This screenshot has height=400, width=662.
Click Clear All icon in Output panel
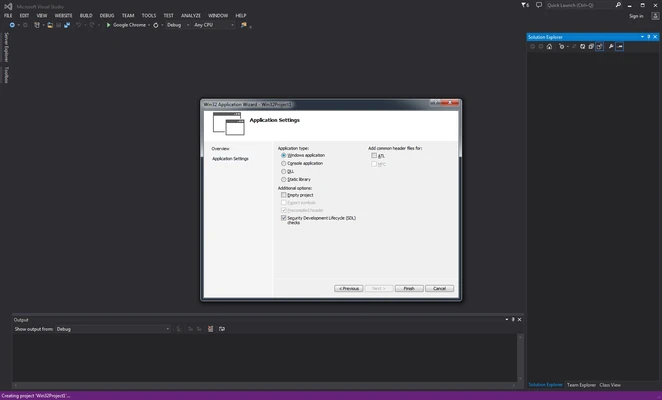(x=210, y=329)
